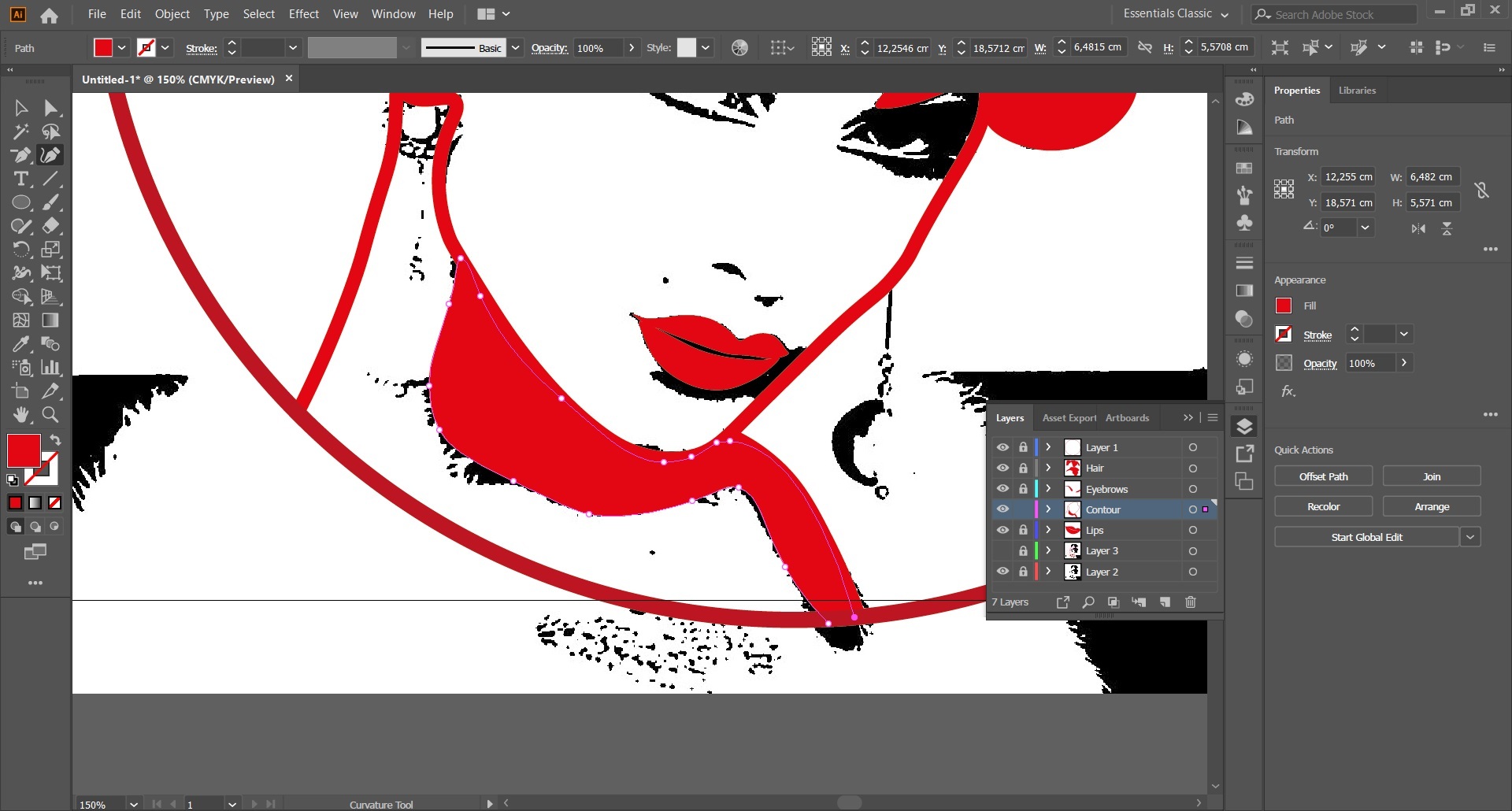The height and width of the screenshot is (811, 1512).
Task: Select the Line Segment tool
Action: 51,179
